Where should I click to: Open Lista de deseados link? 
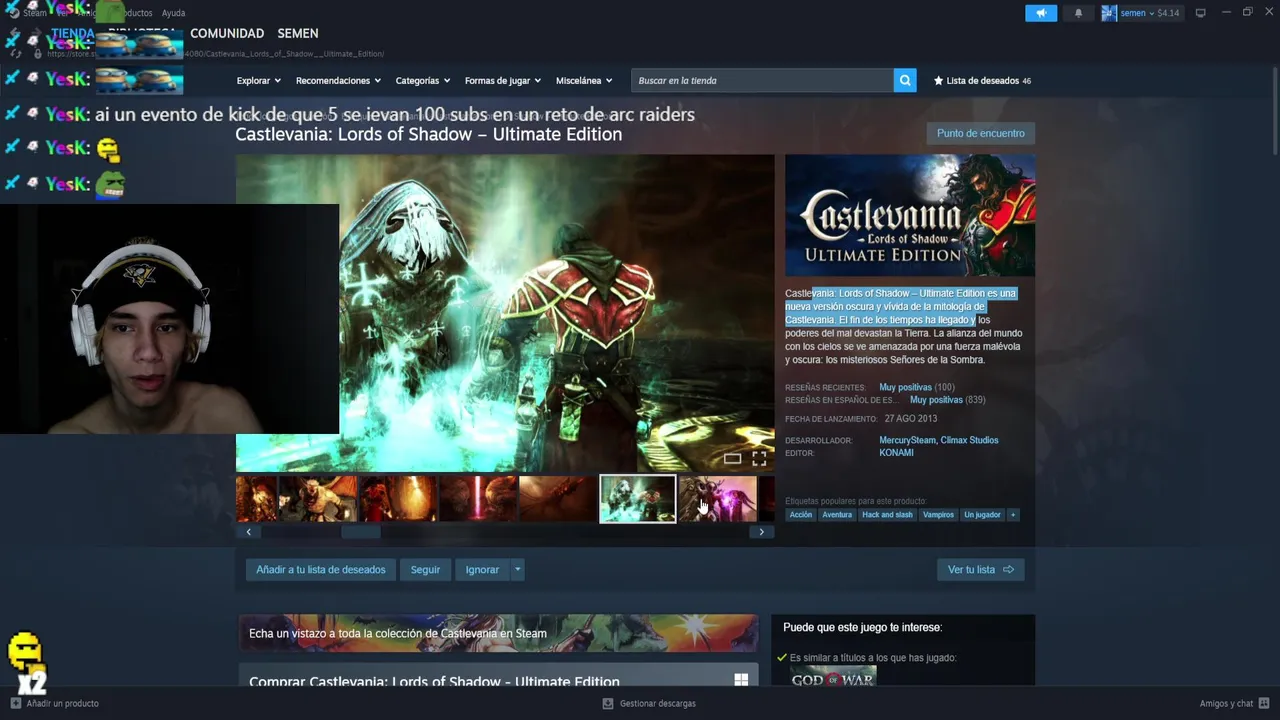coord(982,80)
